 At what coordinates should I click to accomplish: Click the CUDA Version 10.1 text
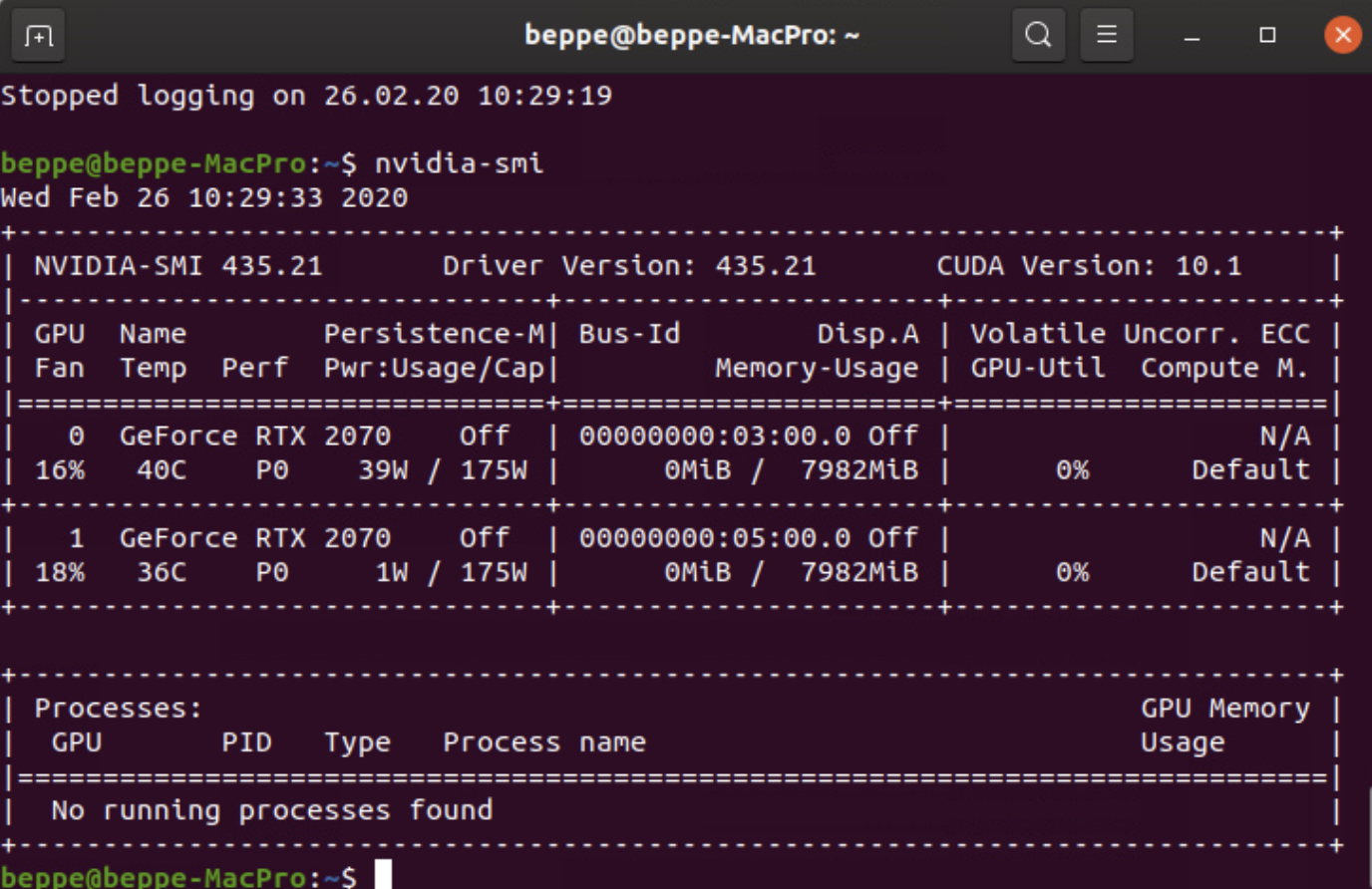[x=1089, y=266]
